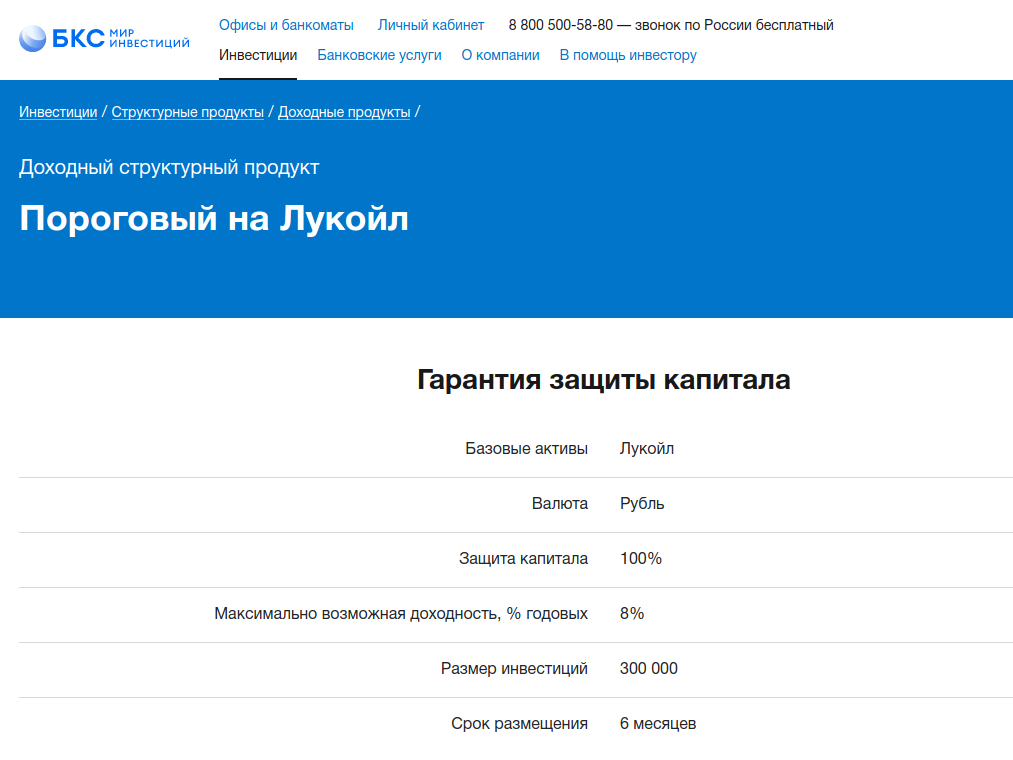Image resolution: width=1013 pixels, height=760 pixels.
Task: Go back to Доходные продукты breadcrumb
Action: click(344, 112)
